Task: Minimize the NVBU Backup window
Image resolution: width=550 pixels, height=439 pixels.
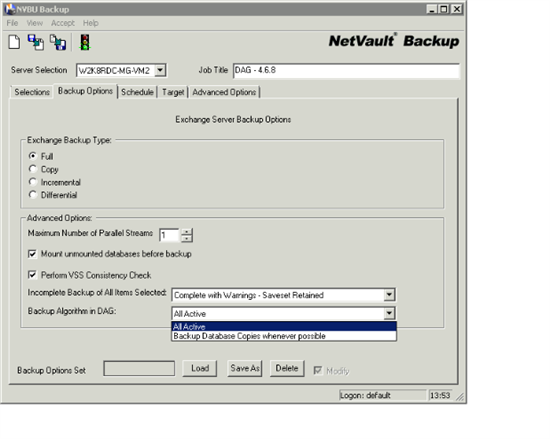Action: point(432,9)
